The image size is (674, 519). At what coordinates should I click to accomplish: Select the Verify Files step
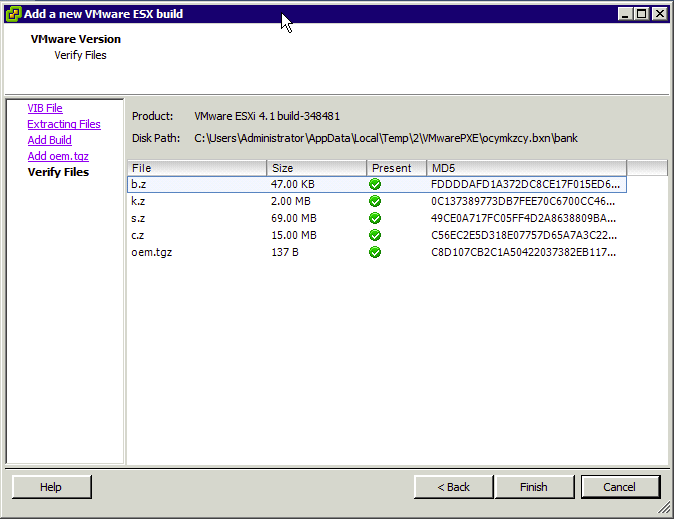click(58, 172)
